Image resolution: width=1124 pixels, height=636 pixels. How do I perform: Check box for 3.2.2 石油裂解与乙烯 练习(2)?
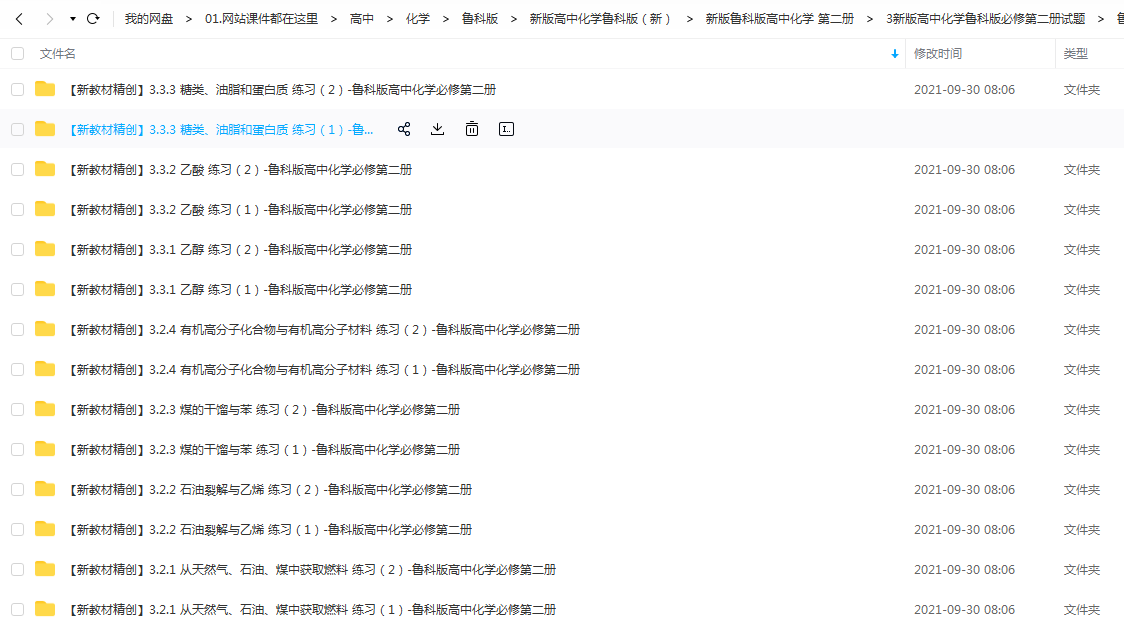18,490
